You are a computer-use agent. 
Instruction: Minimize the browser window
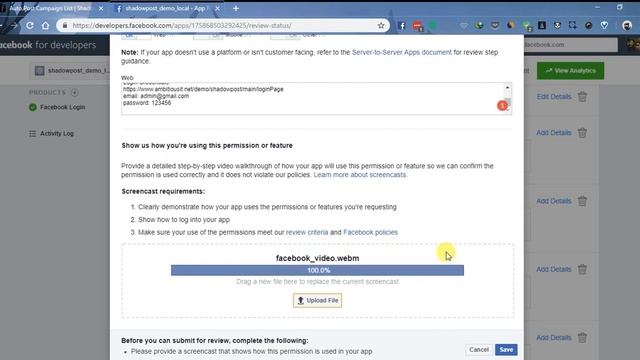click(x=597, y=7)
